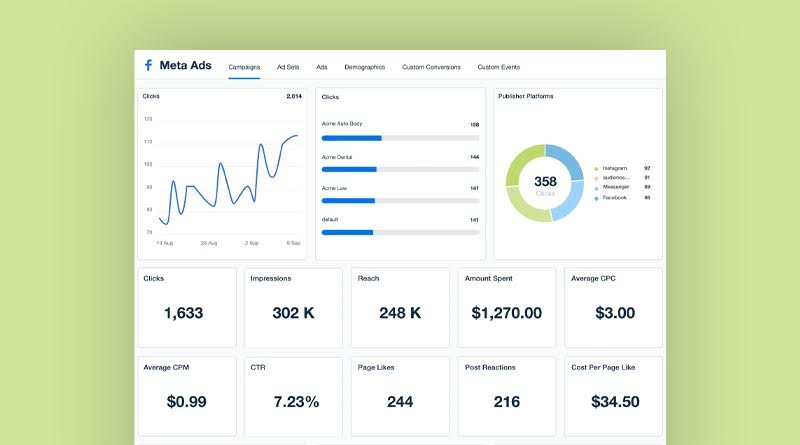Open the Campaigns tab
This screenshot has width=800, height=445.
(x=244, y=67)
